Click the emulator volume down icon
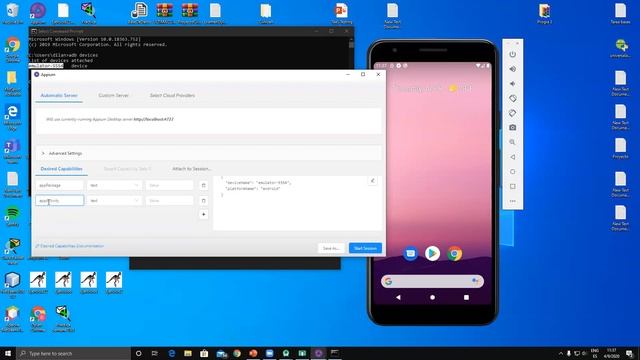This screenshot has height=360, width=640. (513, 84)
